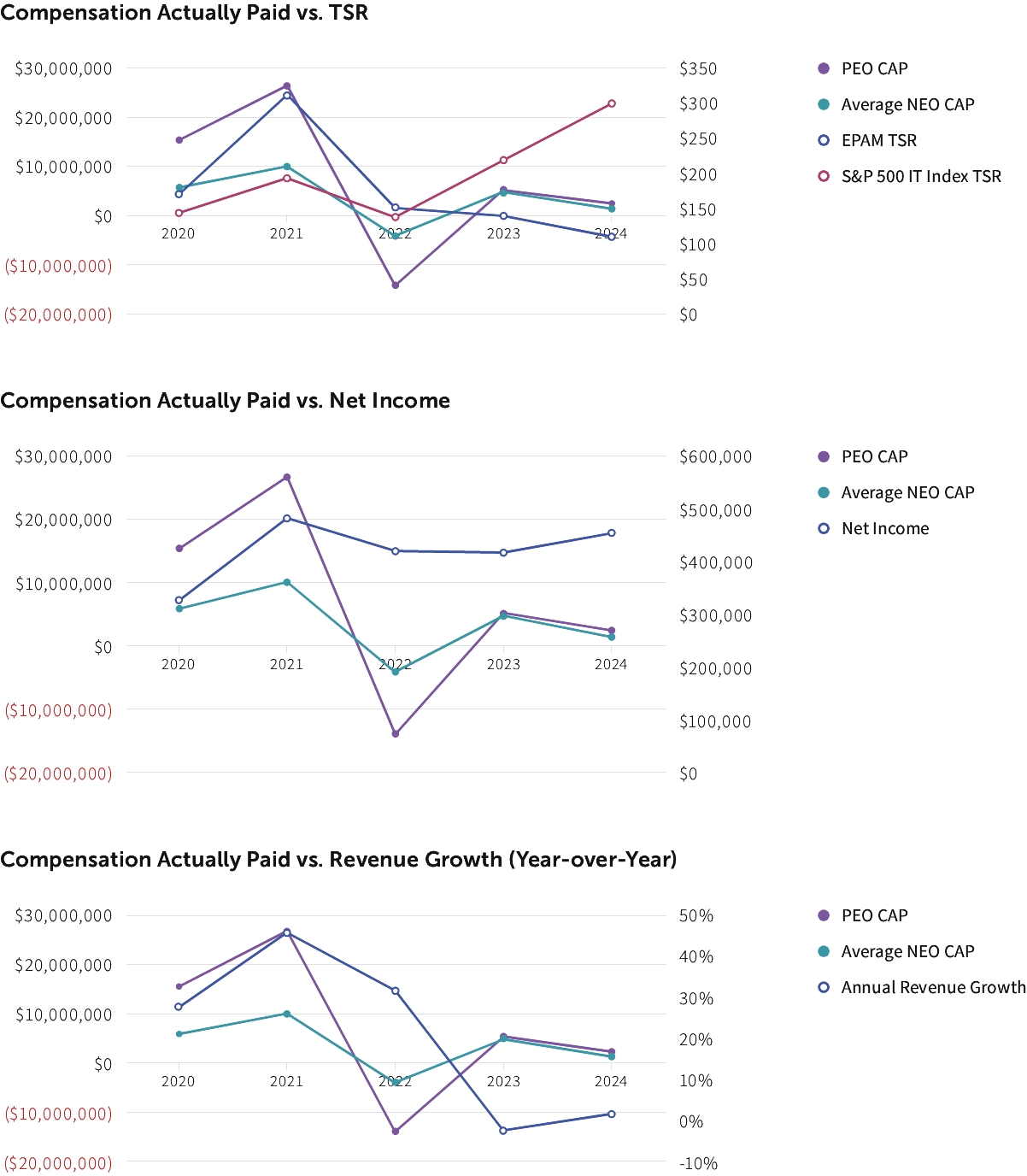Click the $600,000 right-axis label

[715, 456]
